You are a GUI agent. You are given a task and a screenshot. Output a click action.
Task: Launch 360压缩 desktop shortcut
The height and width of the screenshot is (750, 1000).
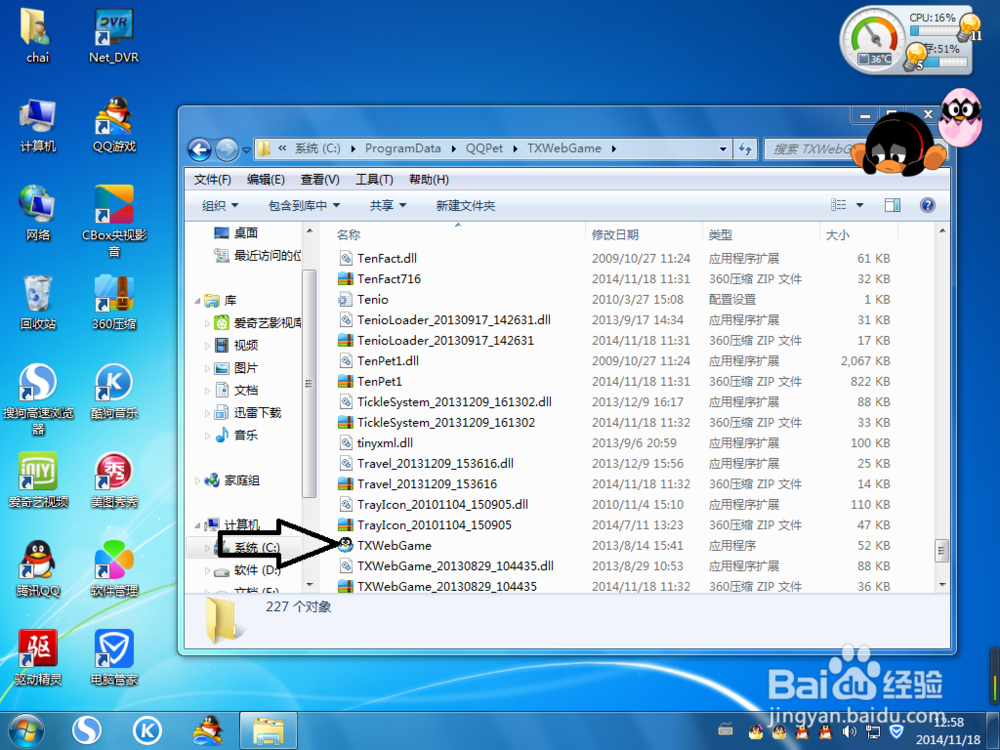[114, 302]
